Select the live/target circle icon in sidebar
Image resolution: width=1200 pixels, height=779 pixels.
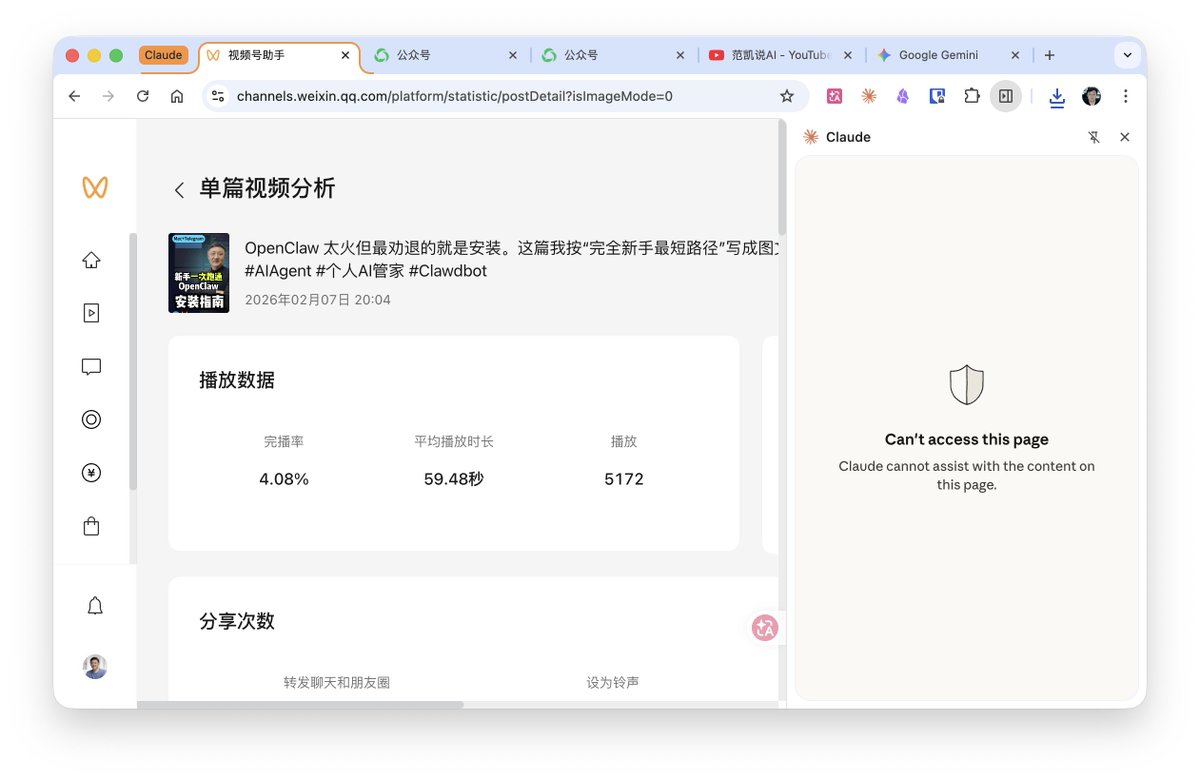pos(91,419)
